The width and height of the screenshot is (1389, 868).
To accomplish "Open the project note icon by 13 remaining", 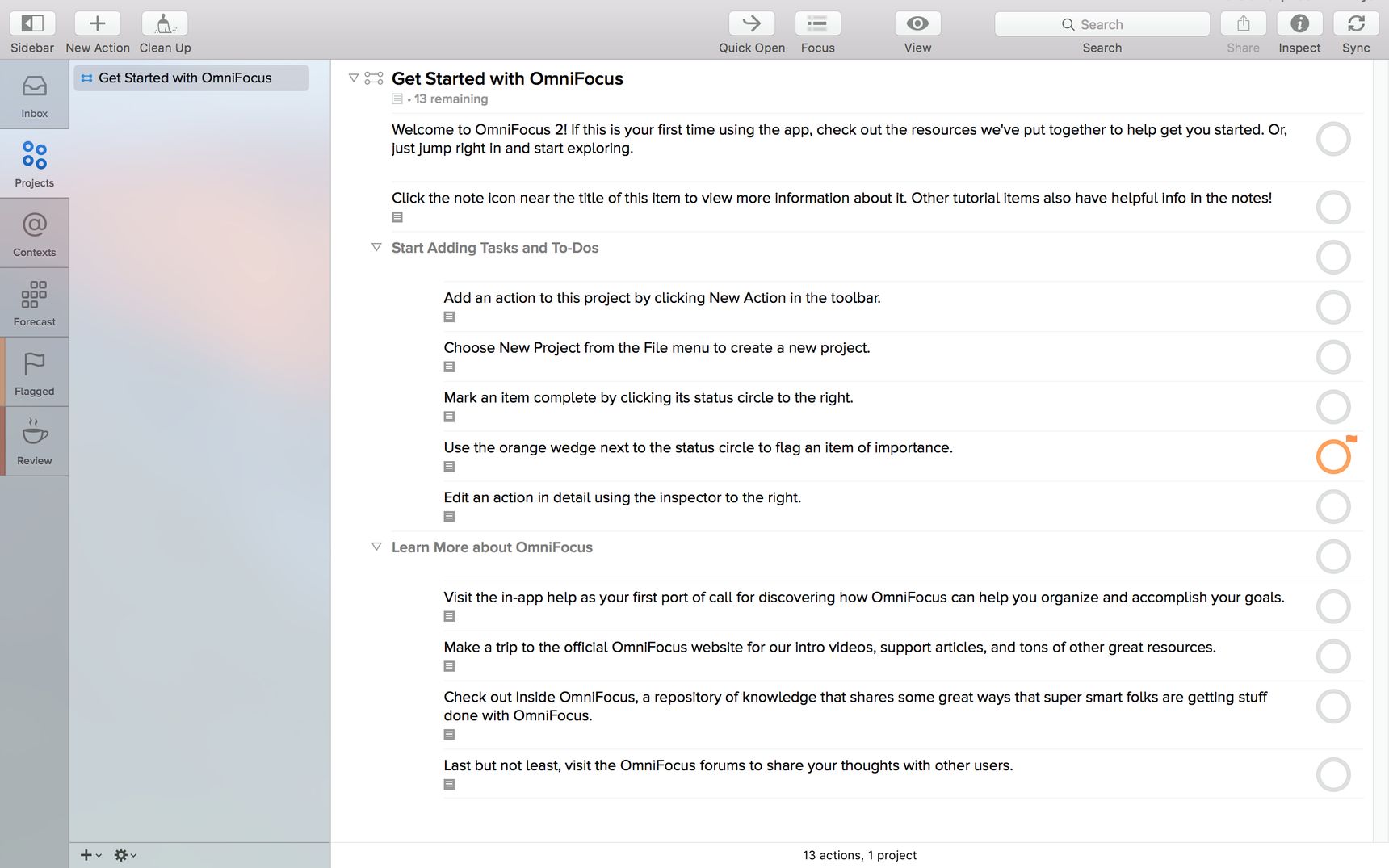I will (397, 99).
